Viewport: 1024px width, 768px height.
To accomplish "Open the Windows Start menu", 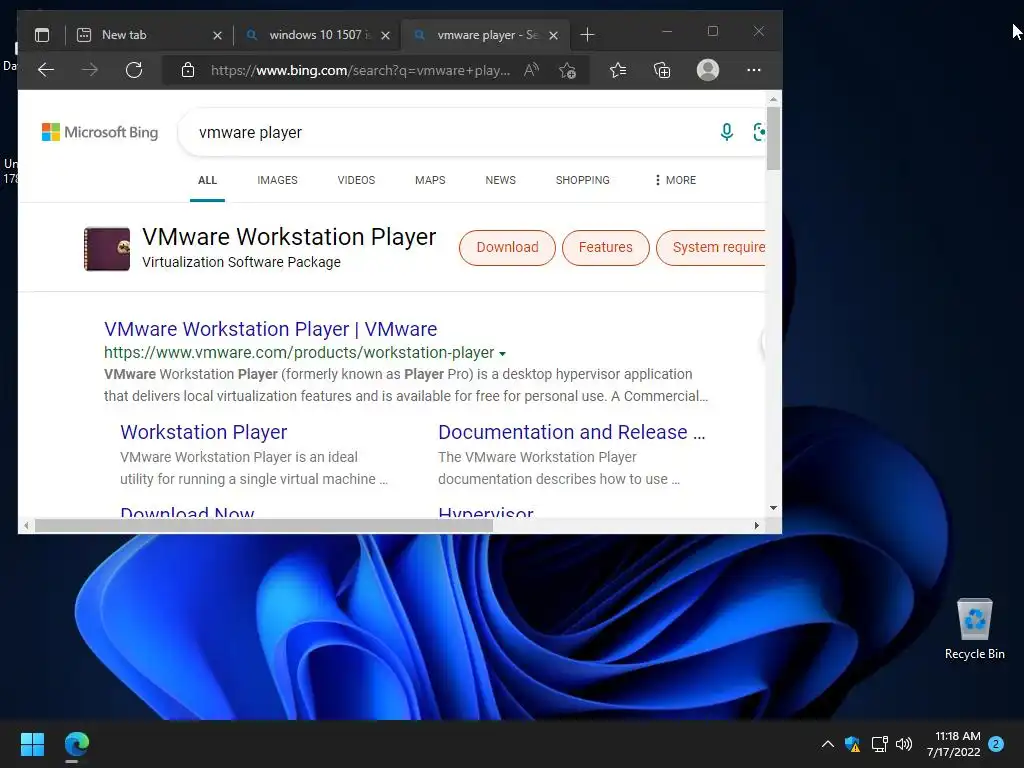I will (x=32, y=744).
